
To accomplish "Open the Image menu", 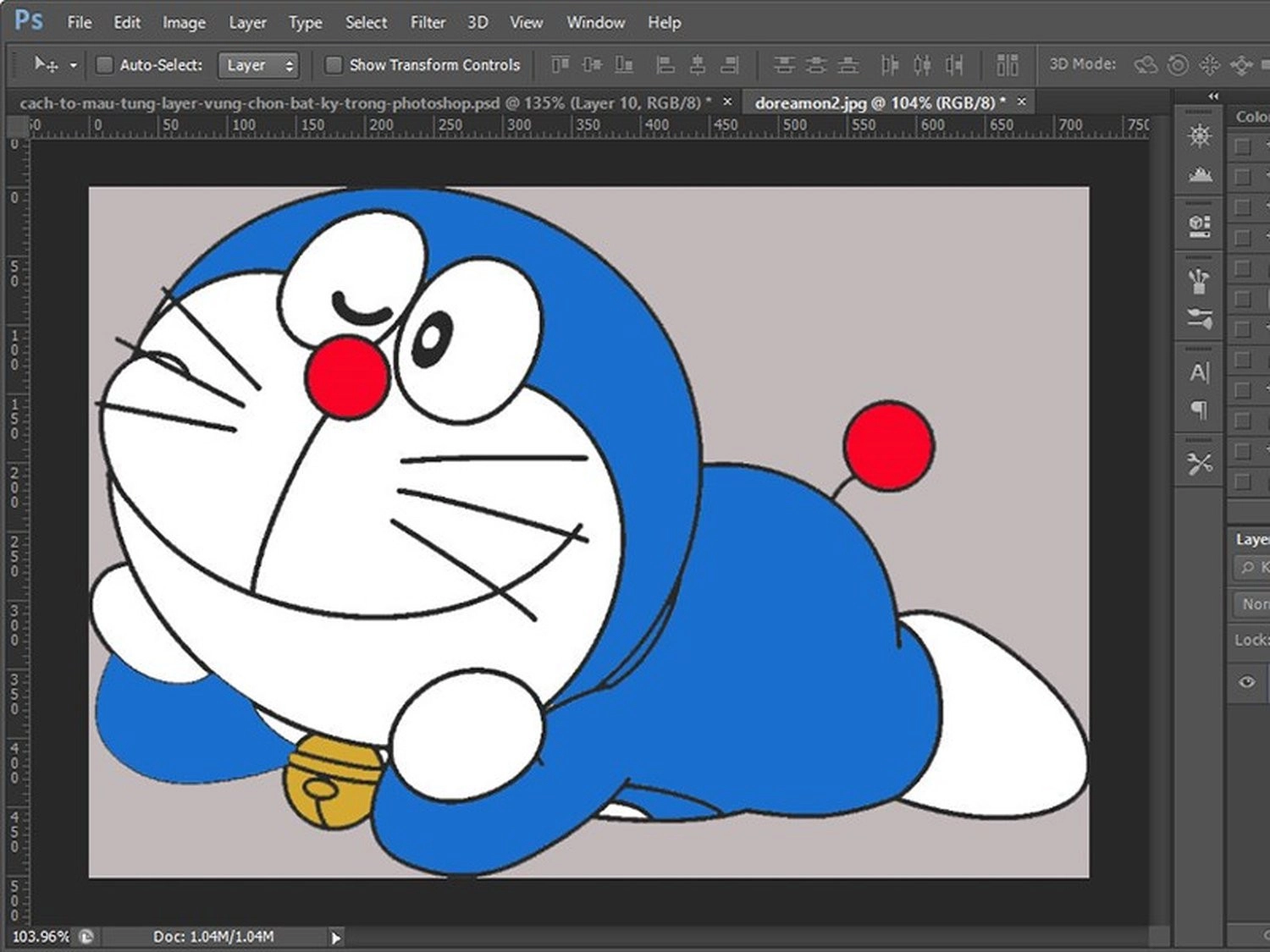I will point(184,22).
